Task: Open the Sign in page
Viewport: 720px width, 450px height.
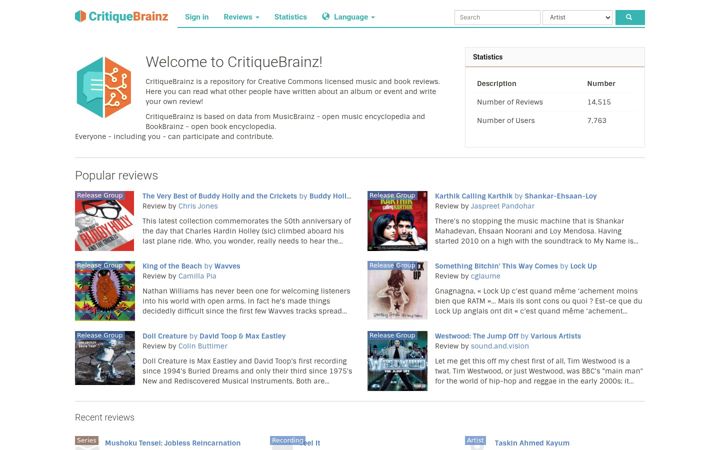Action: point(197,17)
